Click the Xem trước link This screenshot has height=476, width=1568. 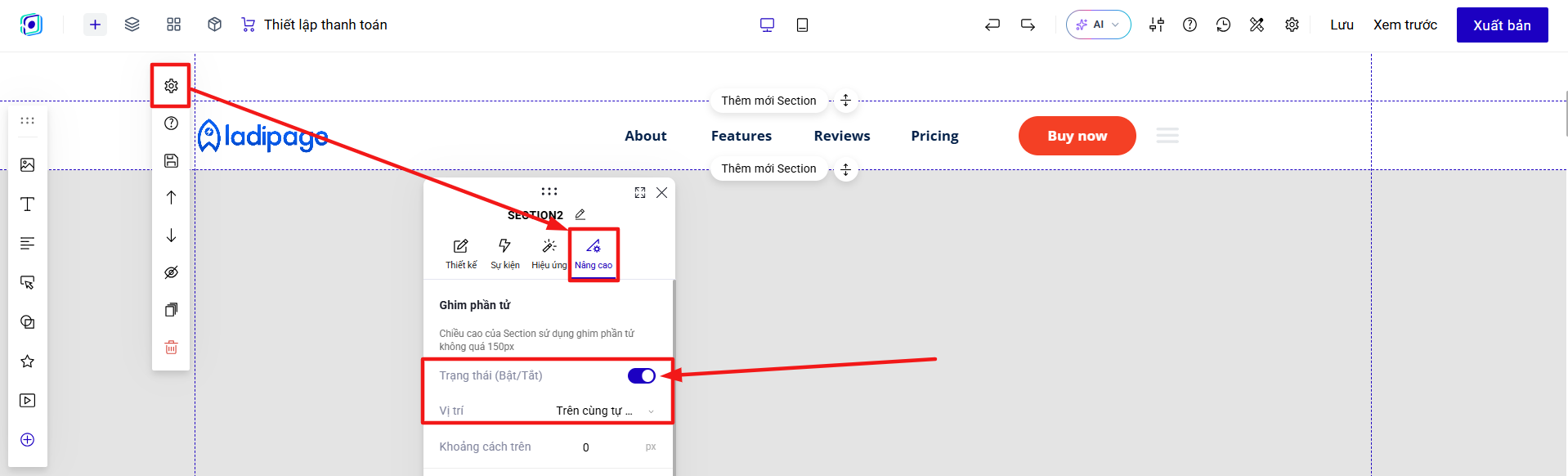pos(1404,25)
